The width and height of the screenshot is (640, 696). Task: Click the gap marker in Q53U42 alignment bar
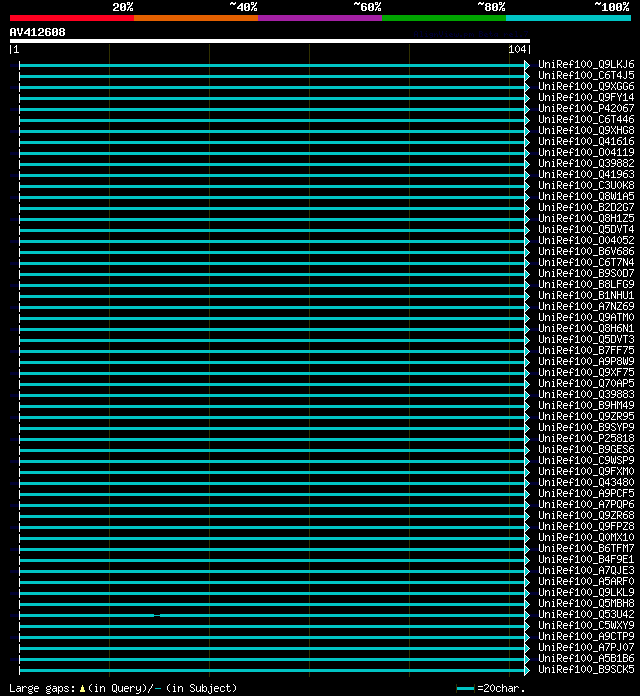pyautogui.click(x=157, y=616)
